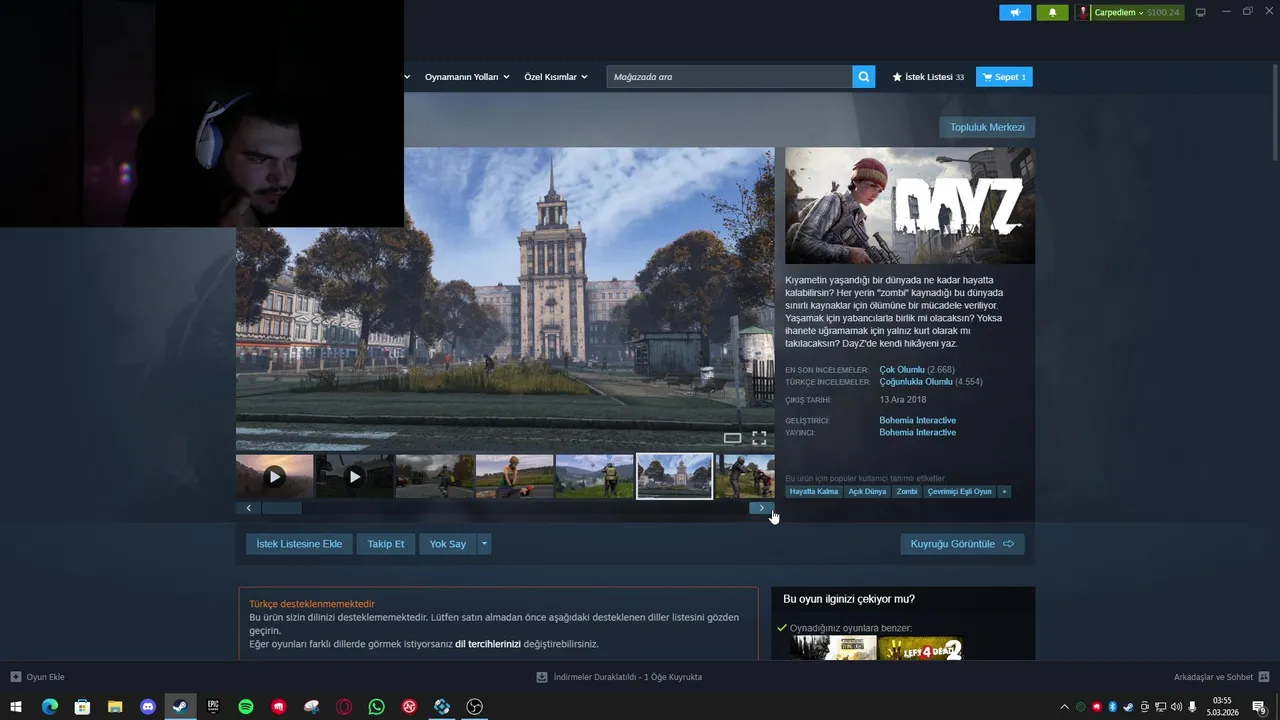This screenshot has height=720, width=1280.
Task: Click the 'Takip Et' follow button
Action: click(385, 544)
